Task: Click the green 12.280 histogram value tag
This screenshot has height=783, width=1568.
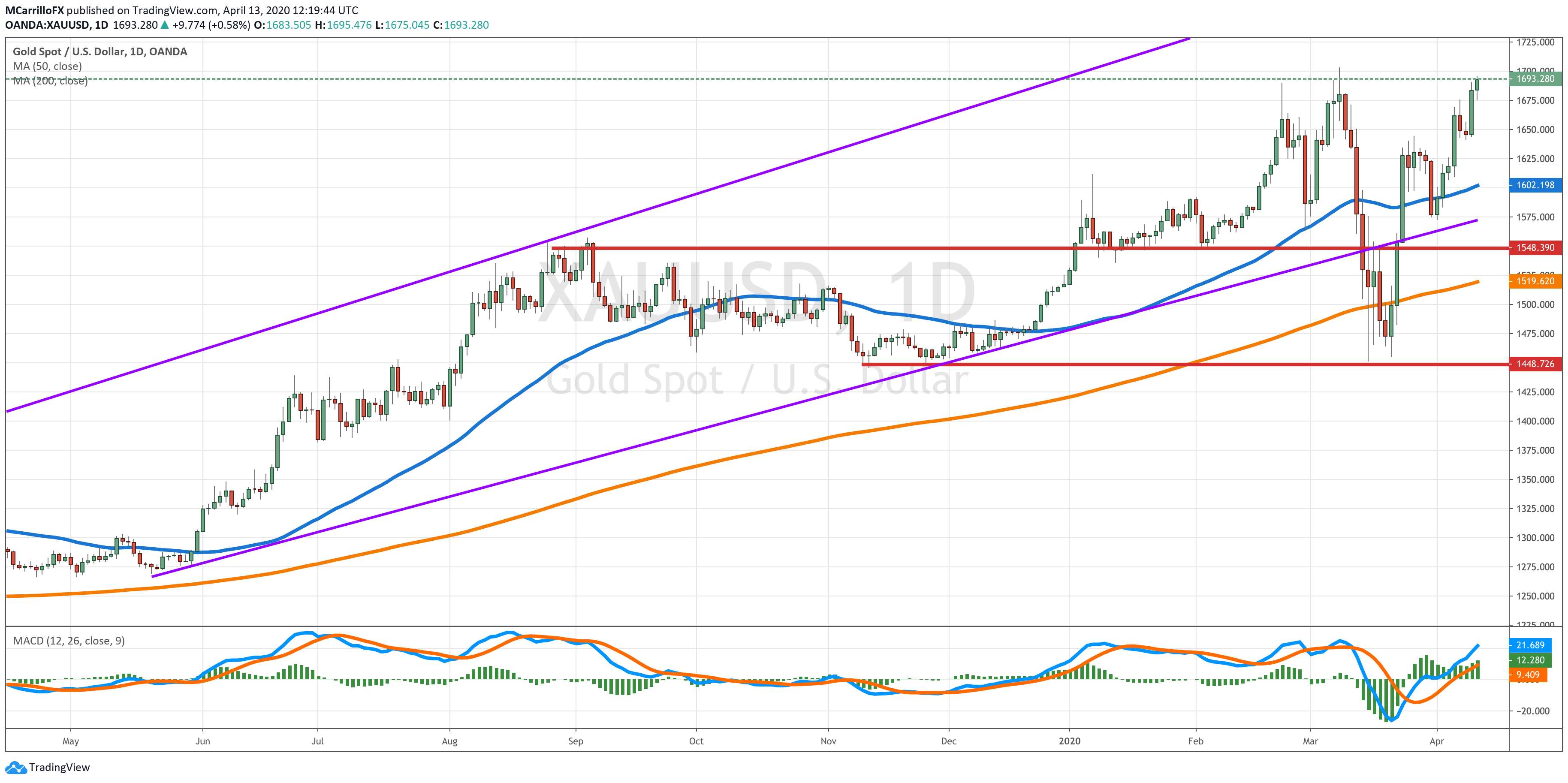Action: click(1530, 660)
